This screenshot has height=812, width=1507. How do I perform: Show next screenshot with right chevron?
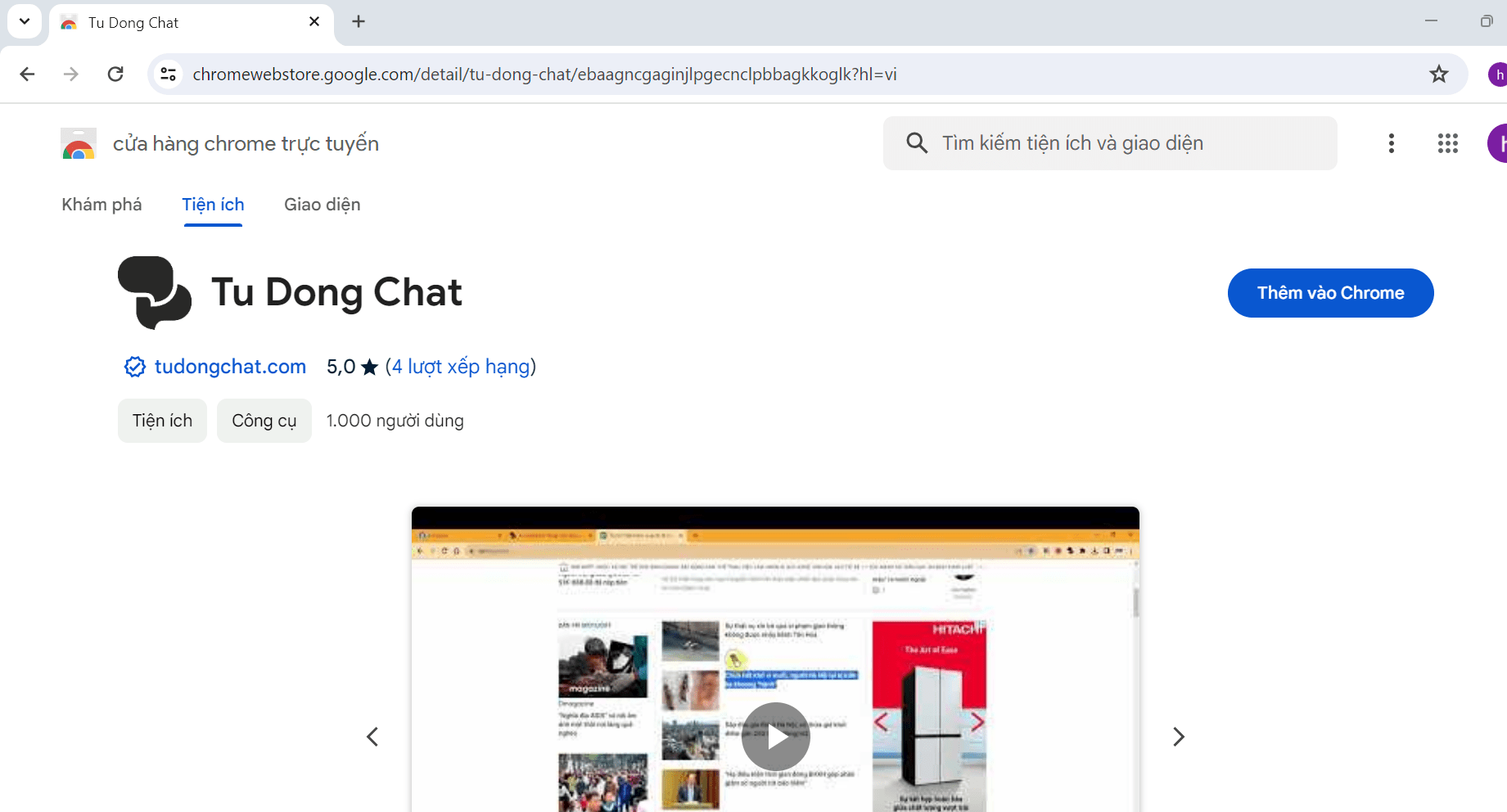click(x=1178, y=737)
